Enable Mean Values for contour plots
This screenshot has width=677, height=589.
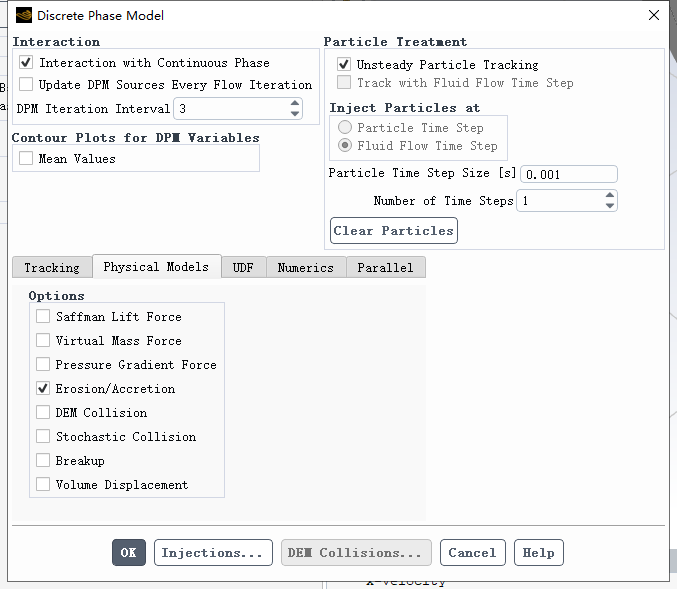pyautogui.click(x=26, y=158)
